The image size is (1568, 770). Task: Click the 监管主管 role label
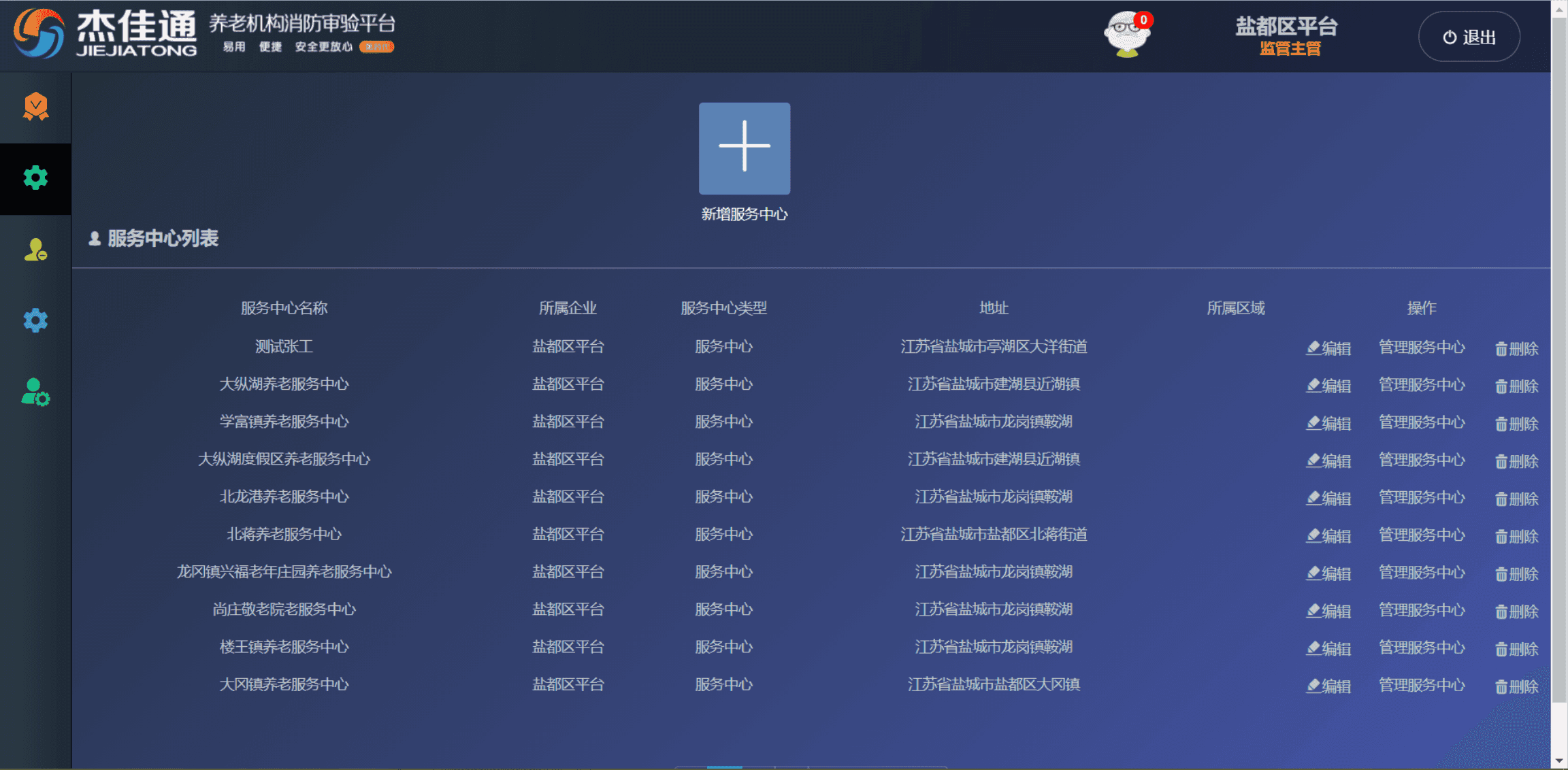[x=1290, y=49]
